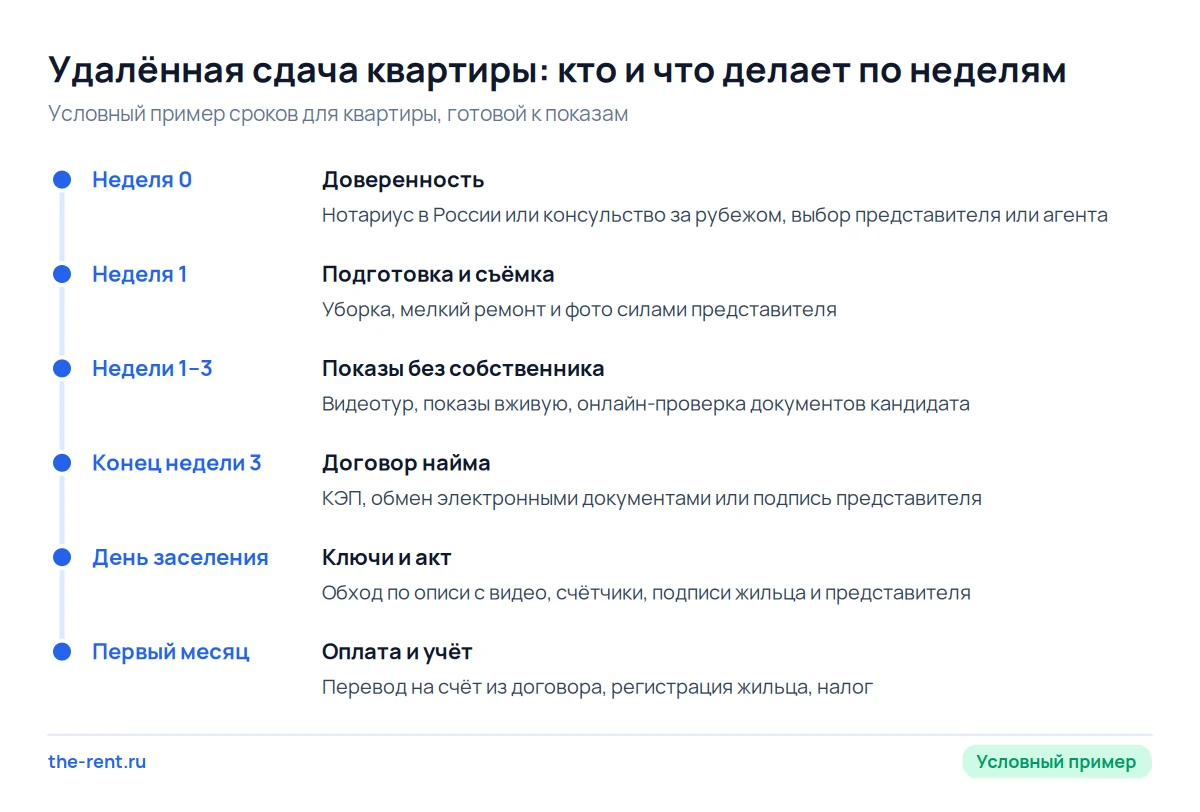Click the Ключи и акт heading
This screenshot has width=1200, height=812.
[x=387, y=558]
